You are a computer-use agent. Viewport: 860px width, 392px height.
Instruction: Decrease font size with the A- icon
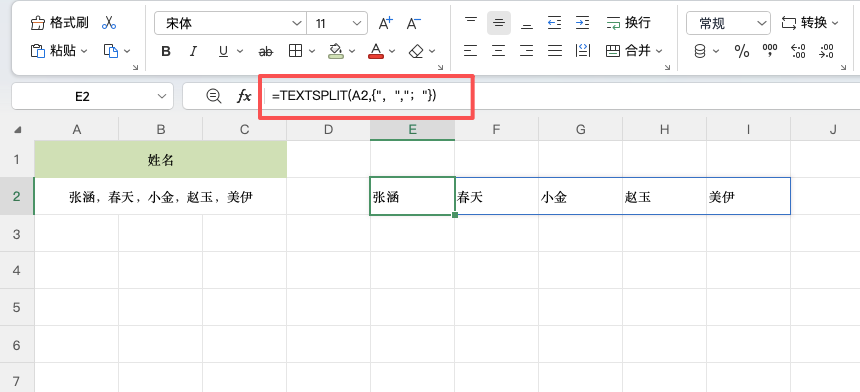(x=414, y=23)
